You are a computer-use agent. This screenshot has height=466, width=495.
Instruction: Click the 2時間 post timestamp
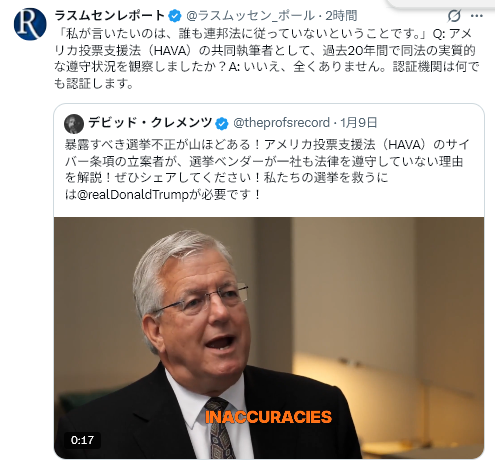(341, 16)
